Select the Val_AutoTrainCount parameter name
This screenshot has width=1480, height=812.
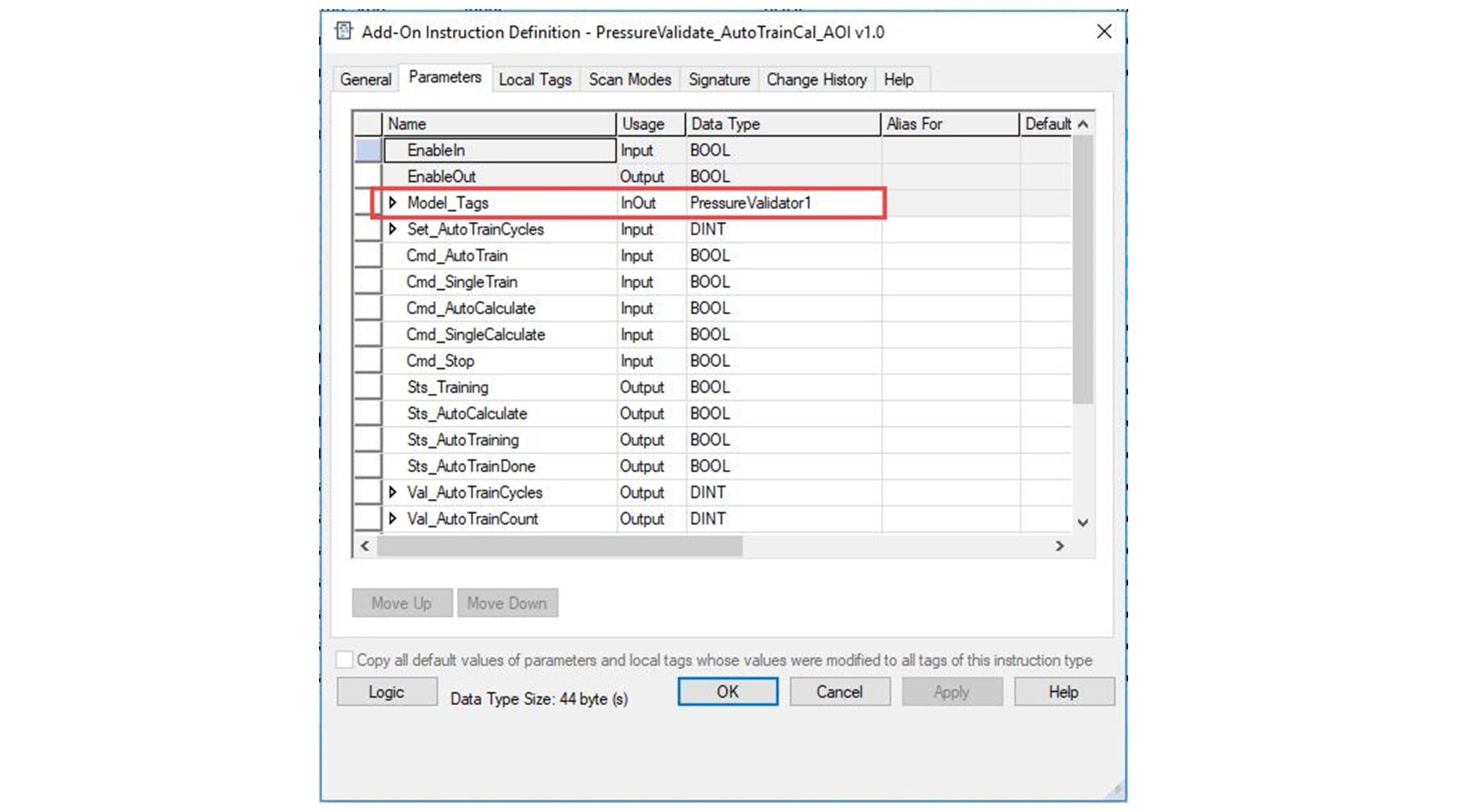pos(472,519)
